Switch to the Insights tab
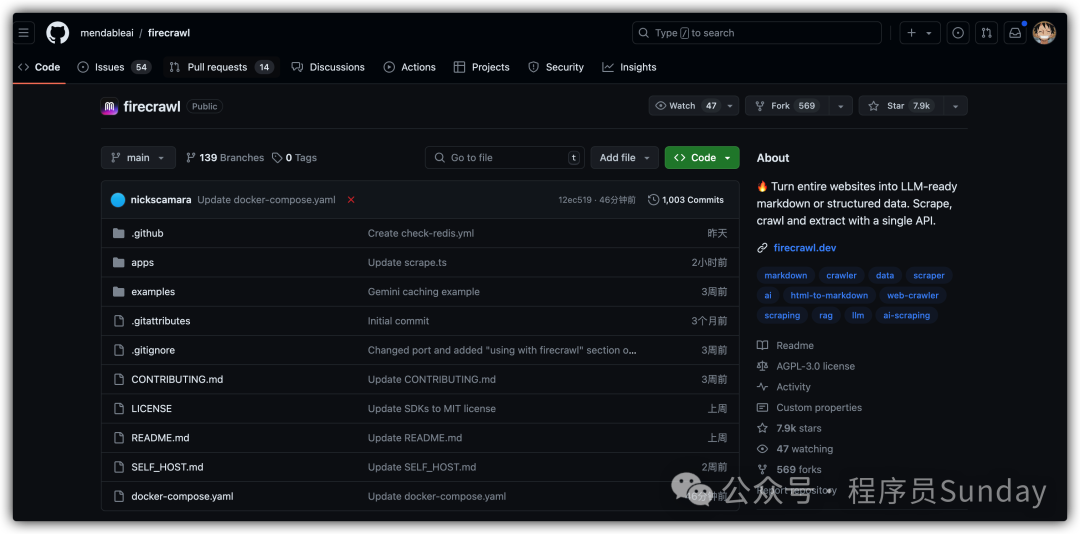The width and height of the screenshot is (1080, 534). tap(629, 67)
